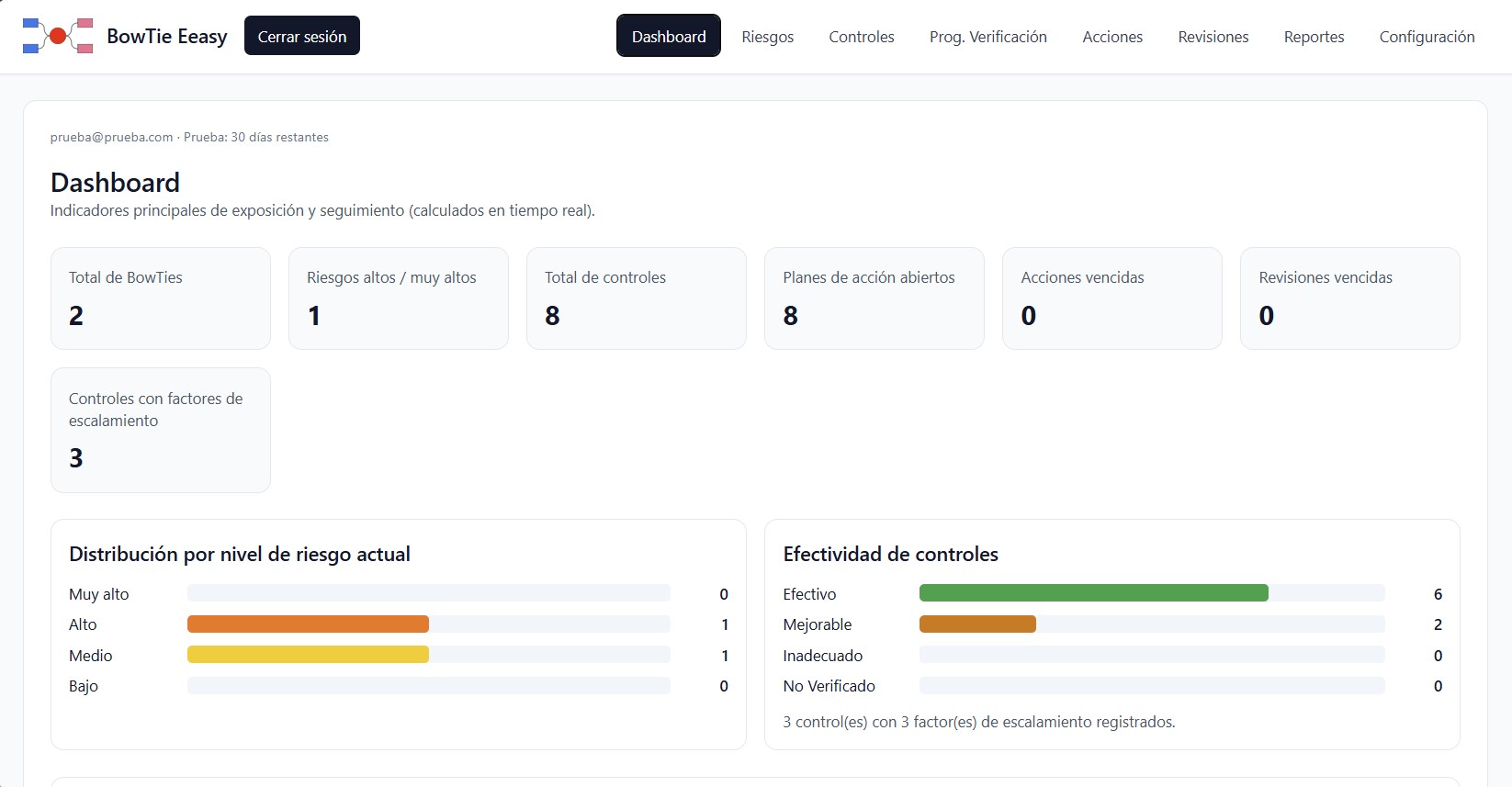Click the empty Bajo risk bar
This screenshot has width=1512, height=787.
pyautogui.click(x=429, y=686)
